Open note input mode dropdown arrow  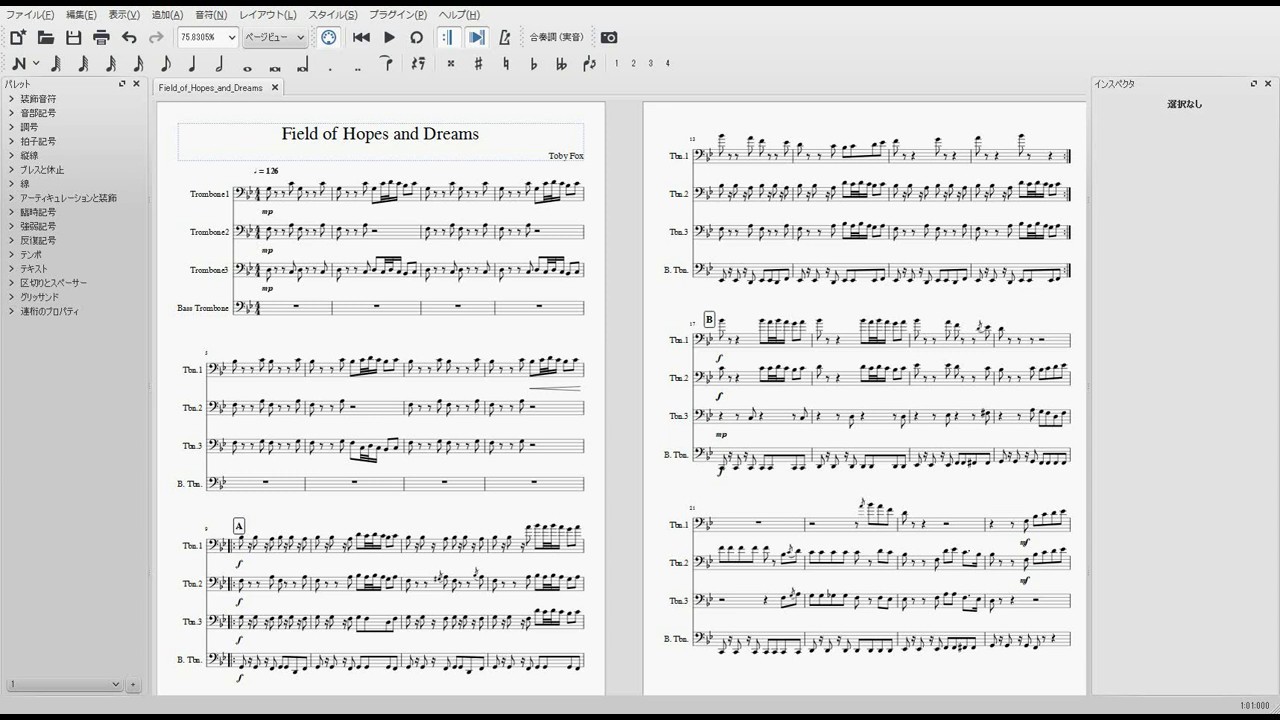37,64
